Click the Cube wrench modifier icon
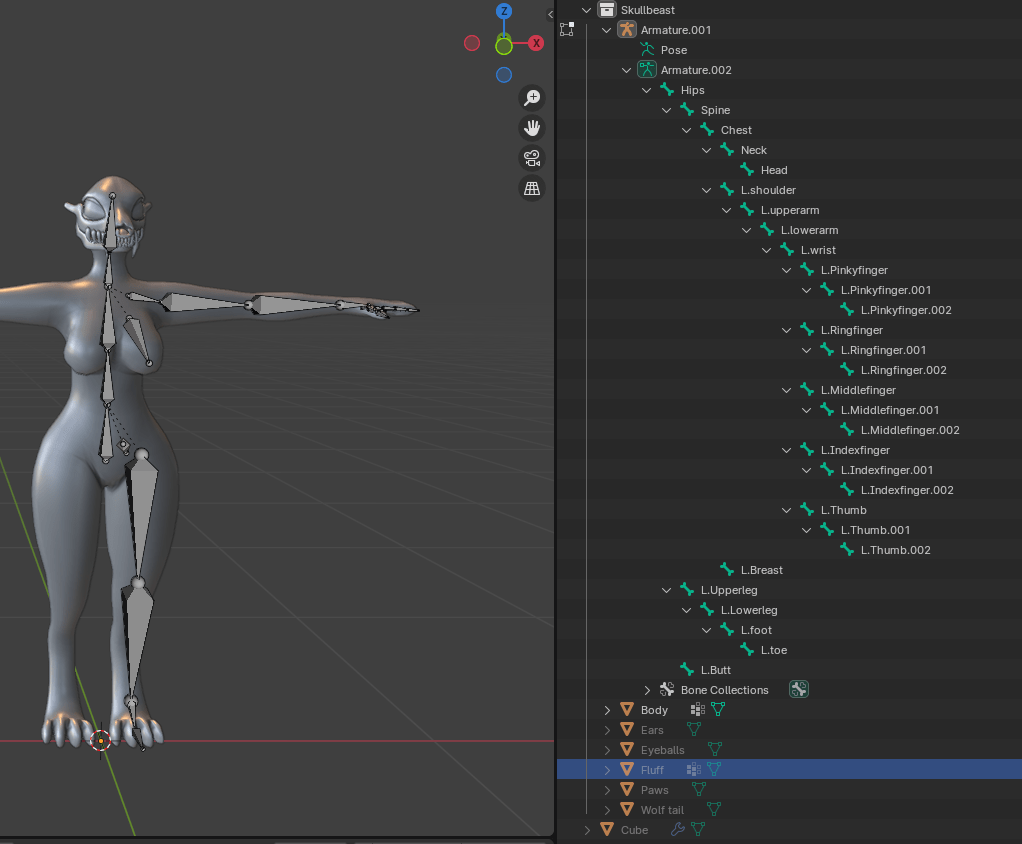 point(677,830)
